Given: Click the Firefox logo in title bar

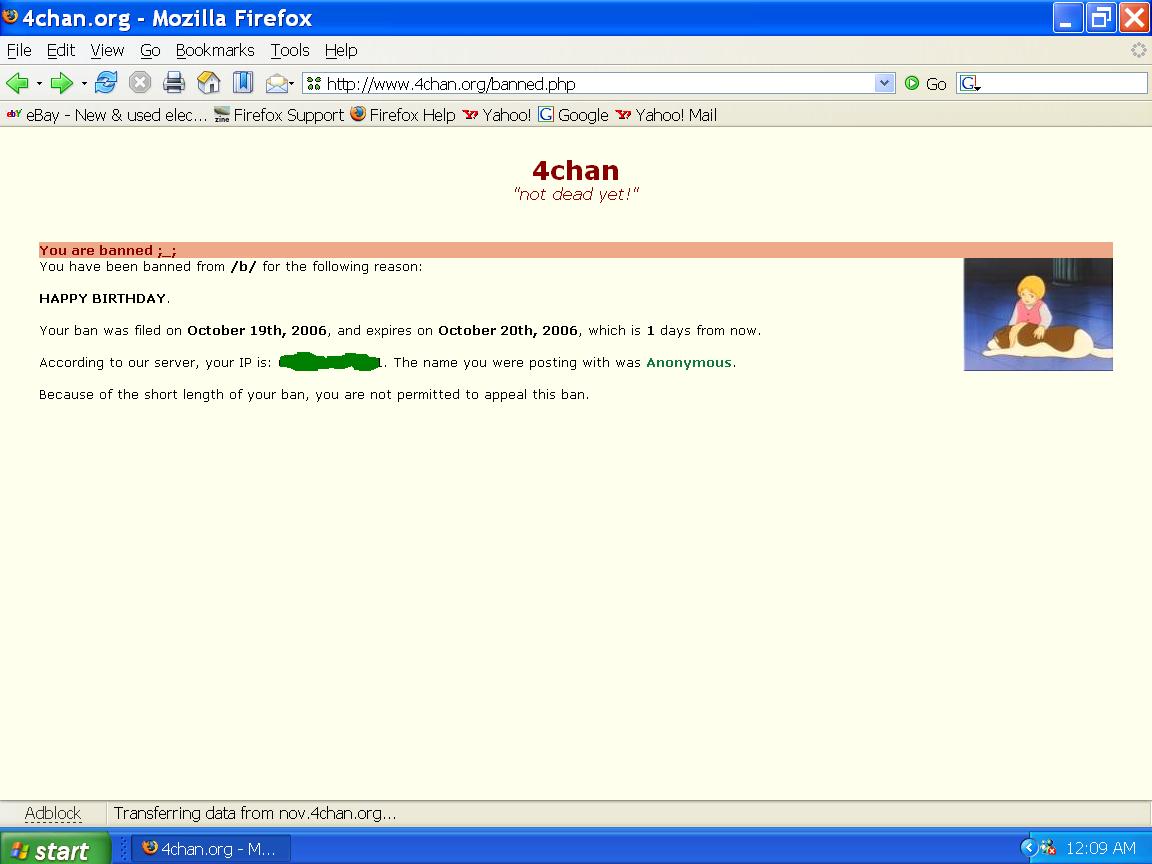Looking at the screenshot, I should pos(10,17).
